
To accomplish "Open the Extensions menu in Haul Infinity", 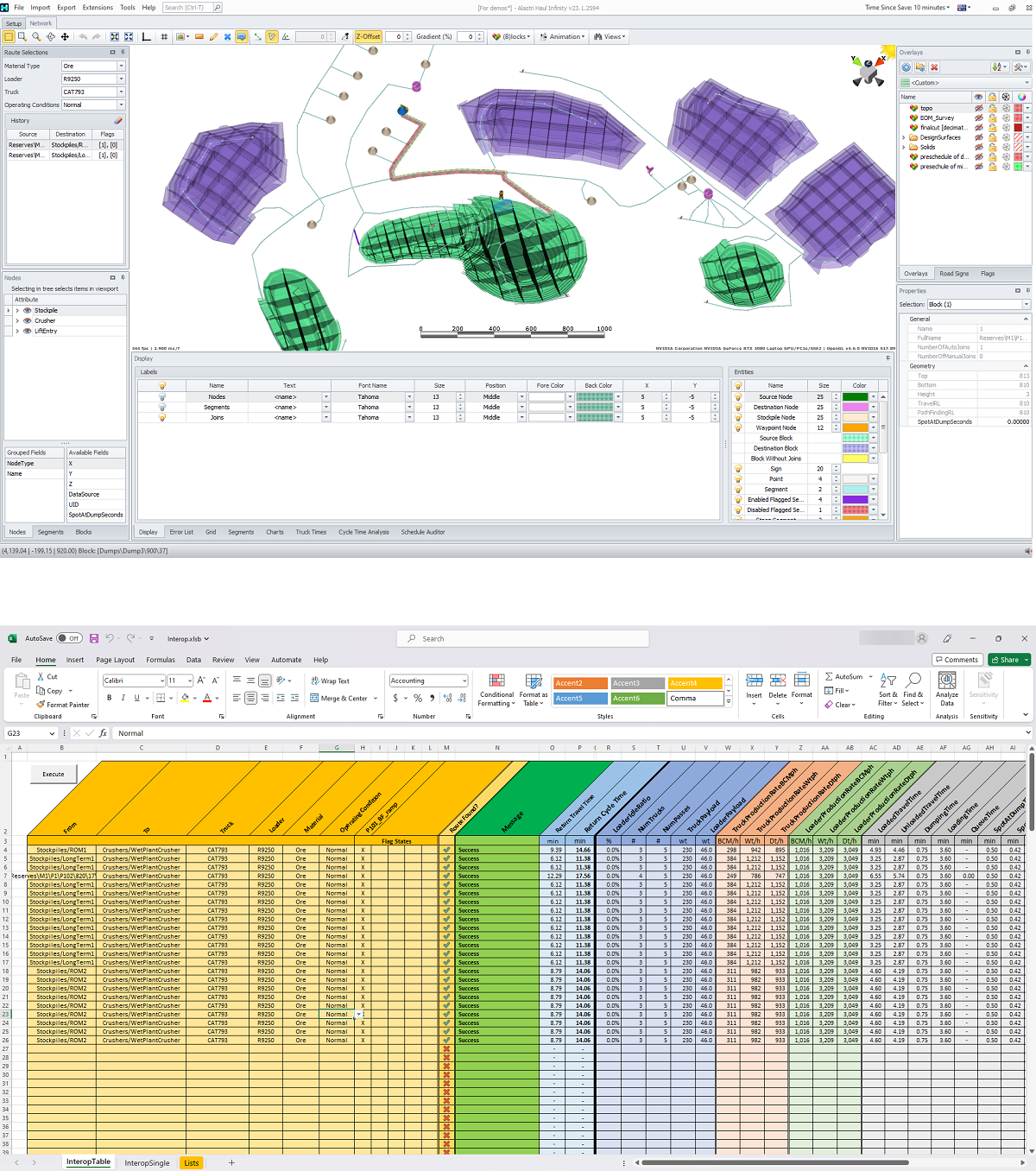I will [x=98, y=8].
